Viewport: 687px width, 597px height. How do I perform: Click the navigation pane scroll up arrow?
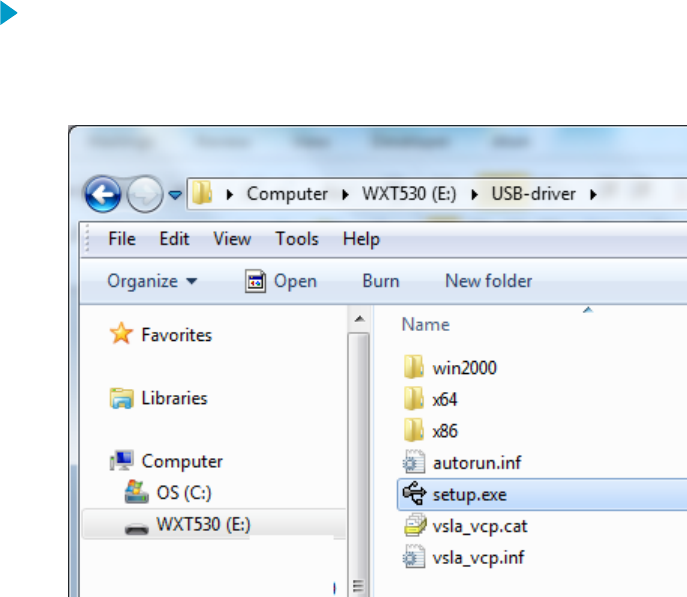pos(360,319)
